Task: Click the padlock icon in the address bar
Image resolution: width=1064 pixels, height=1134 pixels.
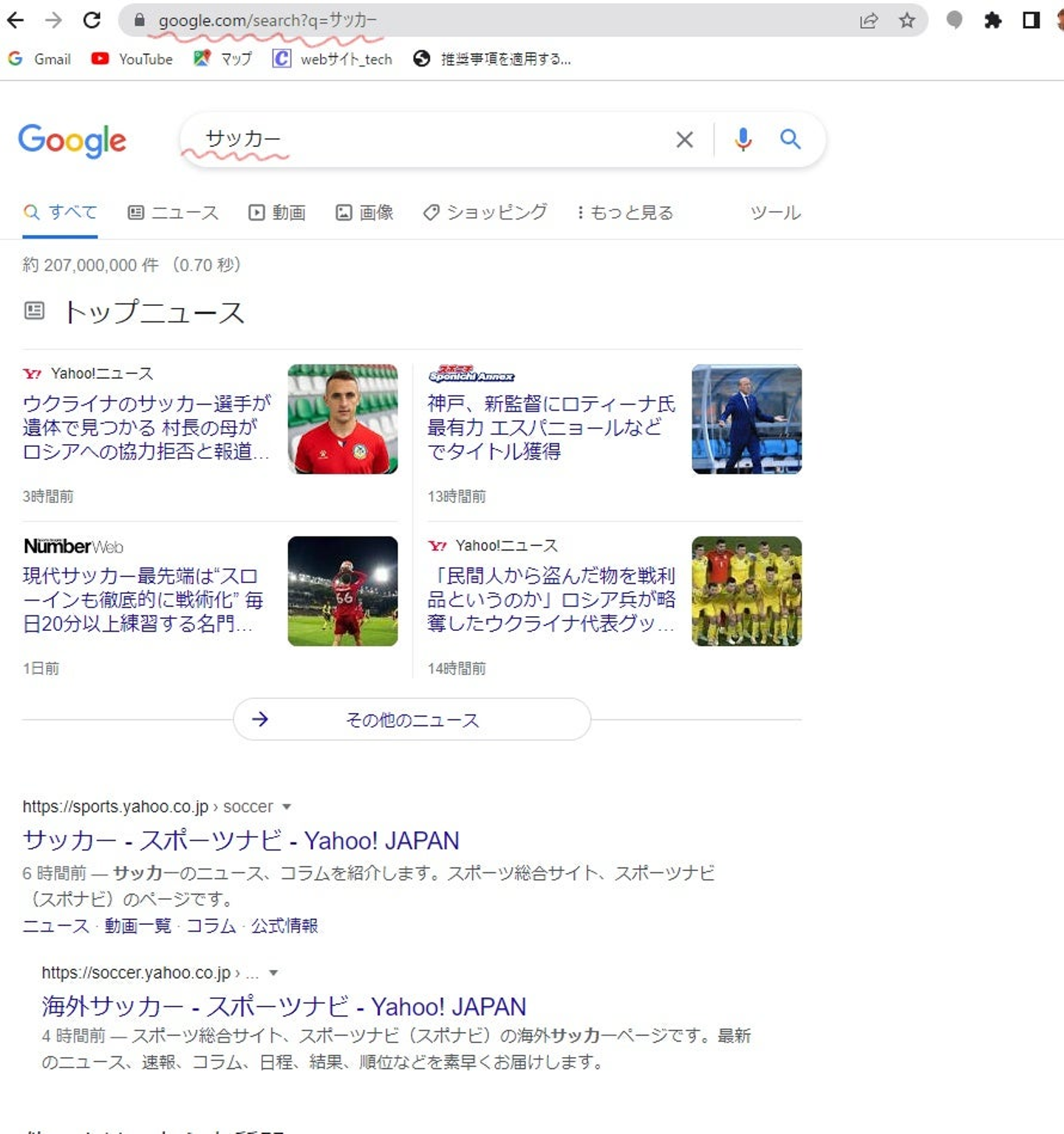Action: (140, 20)
